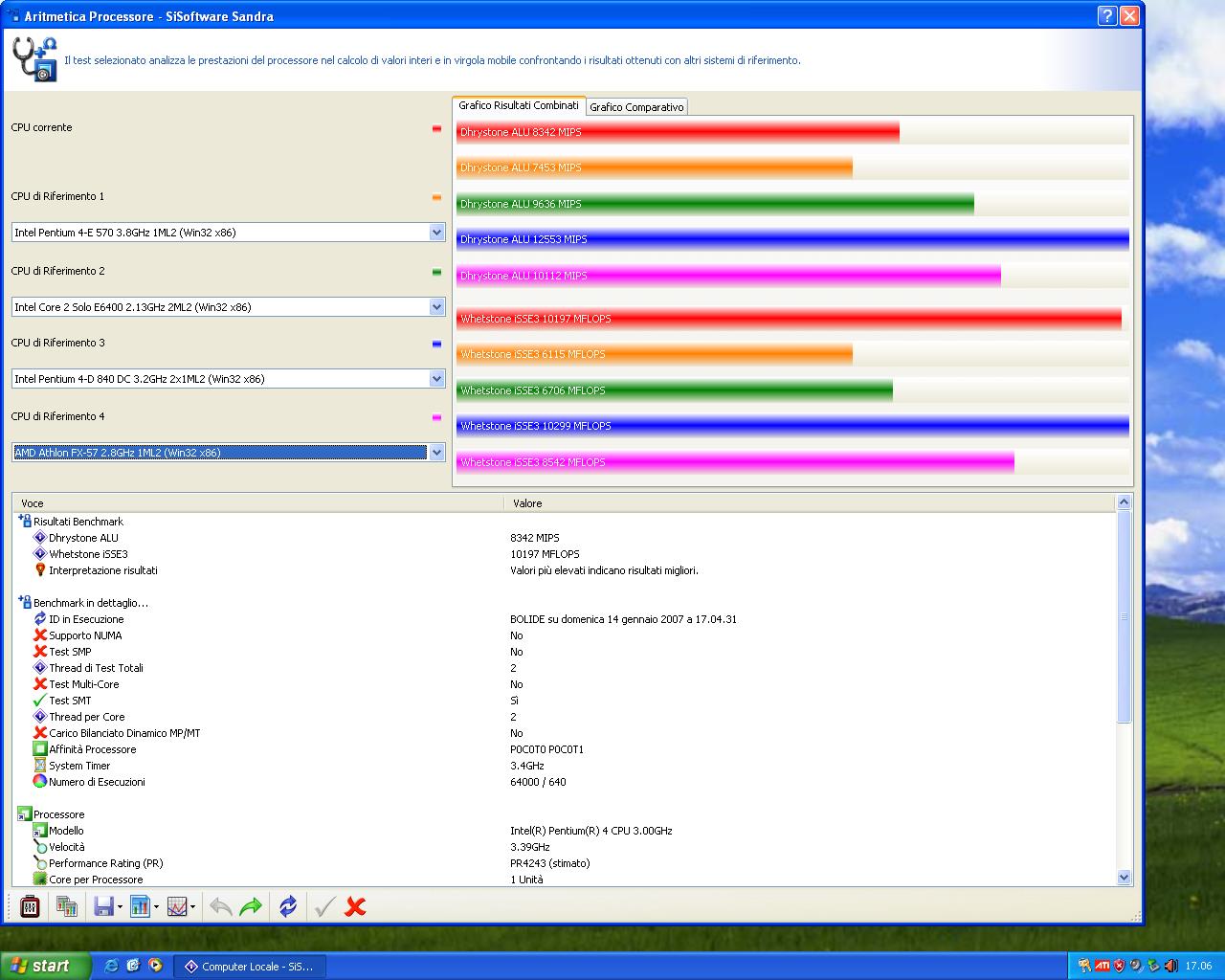Launch Internet Explorer from quick launch
This screenshot has width=1225, height=980.
tap(111, 966)
